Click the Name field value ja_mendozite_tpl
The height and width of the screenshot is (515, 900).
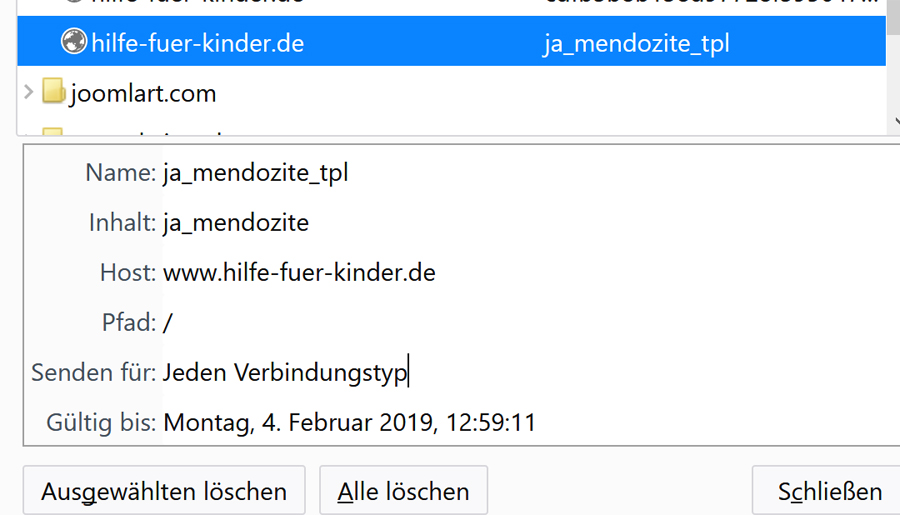pos(256,173)
